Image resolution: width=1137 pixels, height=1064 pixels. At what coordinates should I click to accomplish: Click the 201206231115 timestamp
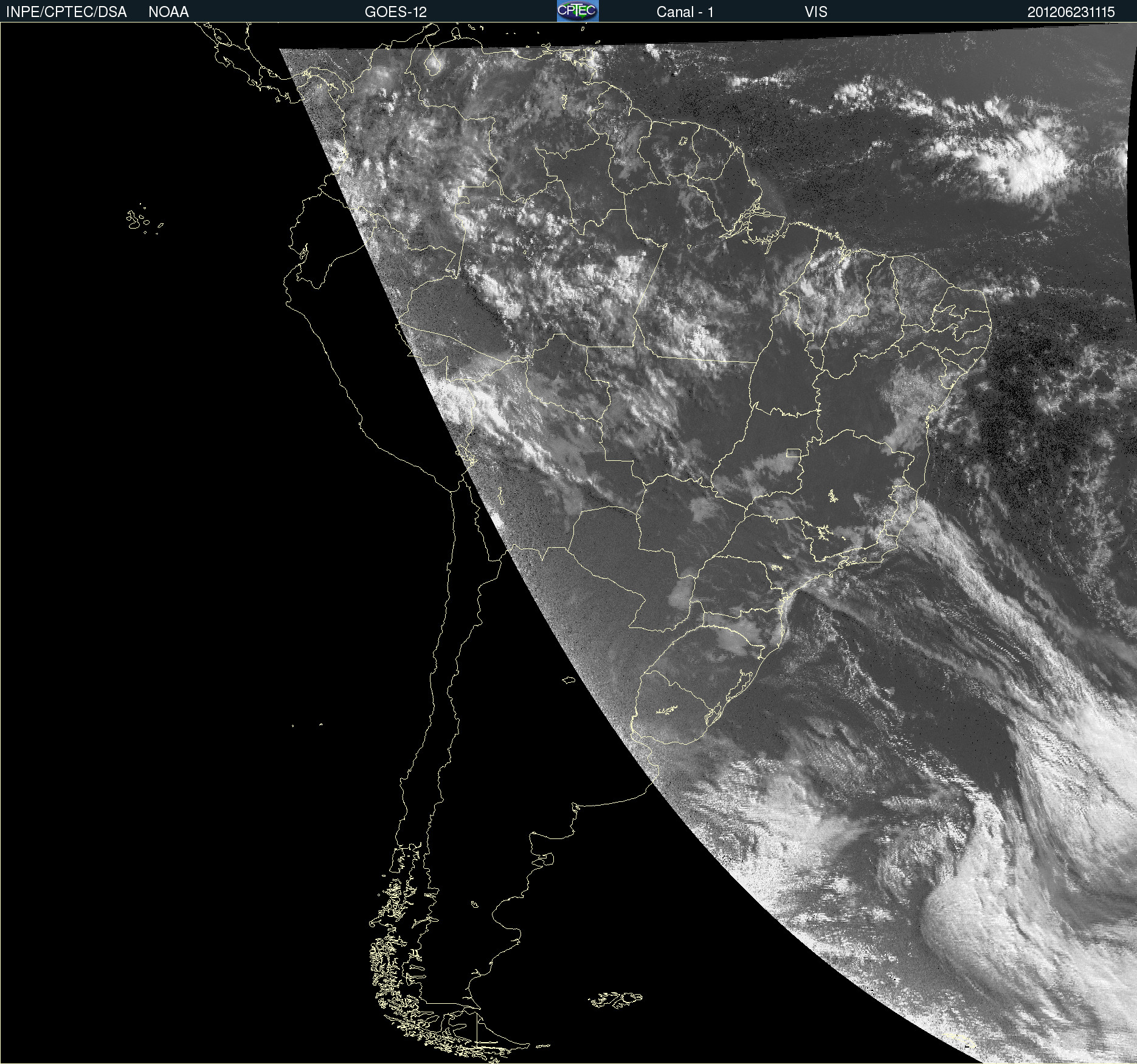tap(1071, 12)
